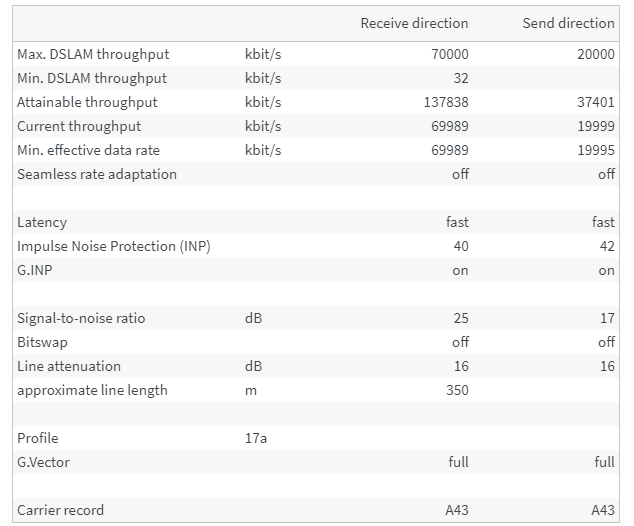Click the line length value 350
Viewport: 634px width, 526px height.
(456, 390)
